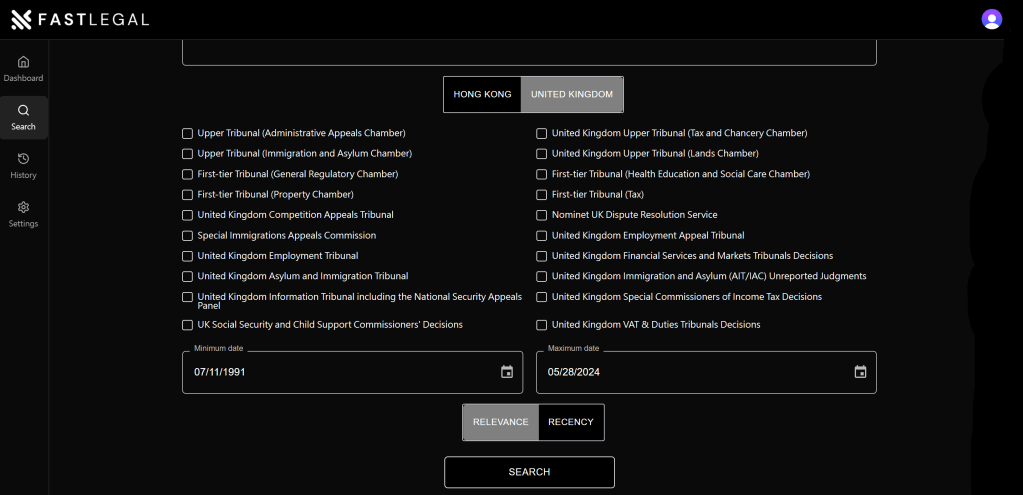
Task: Check United Kingdom VAT & Duties Tribunals Decisions
Action: point(542,325)
